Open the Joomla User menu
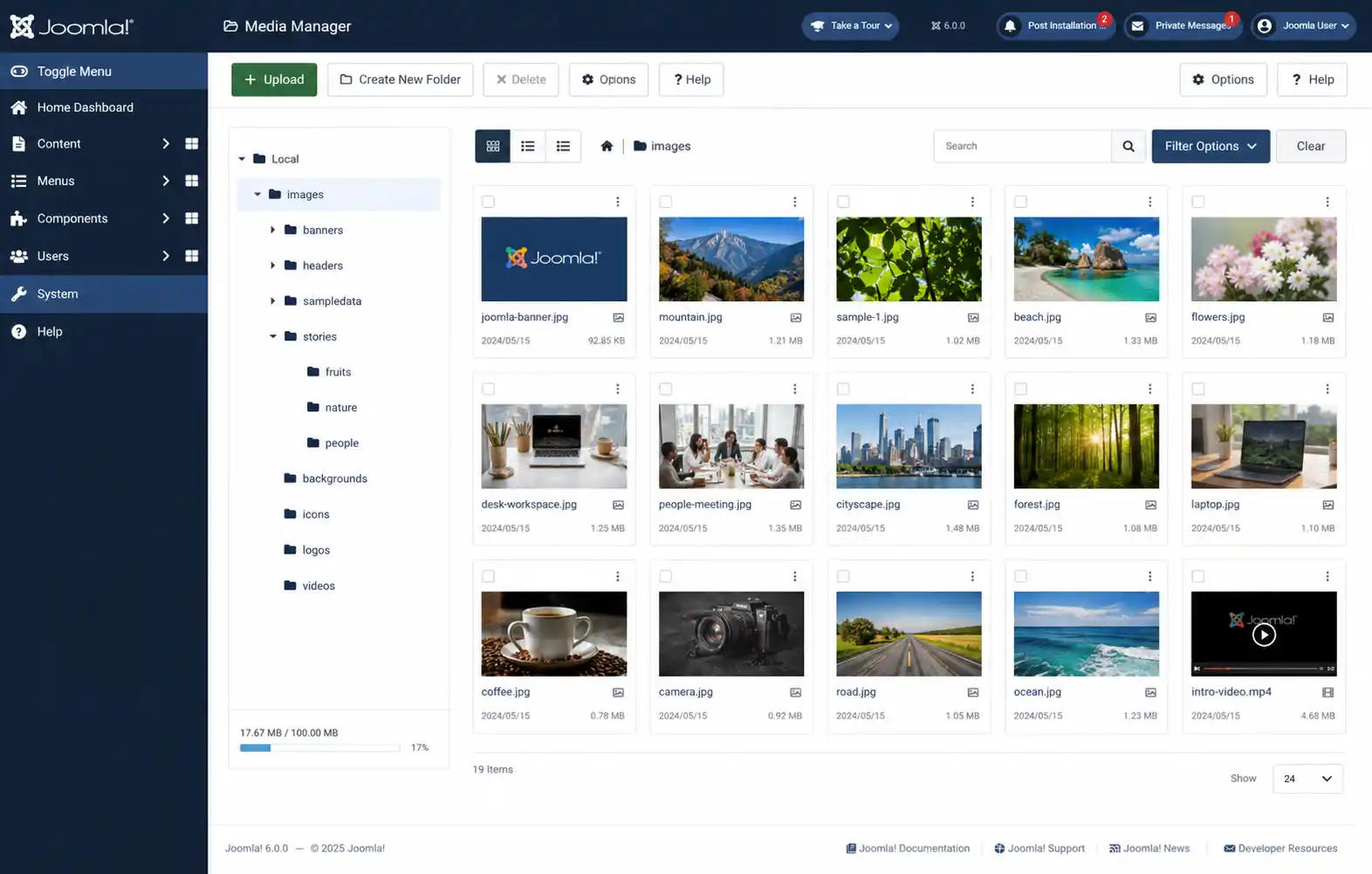The width and height of the screenshot is (1372, 874). tap(1303, 26)
